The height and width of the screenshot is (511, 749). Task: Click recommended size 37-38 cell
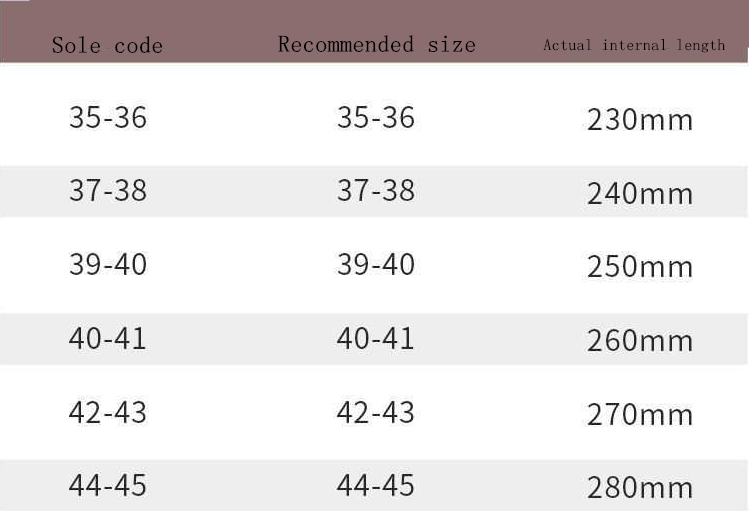click(x=375, y=190)
